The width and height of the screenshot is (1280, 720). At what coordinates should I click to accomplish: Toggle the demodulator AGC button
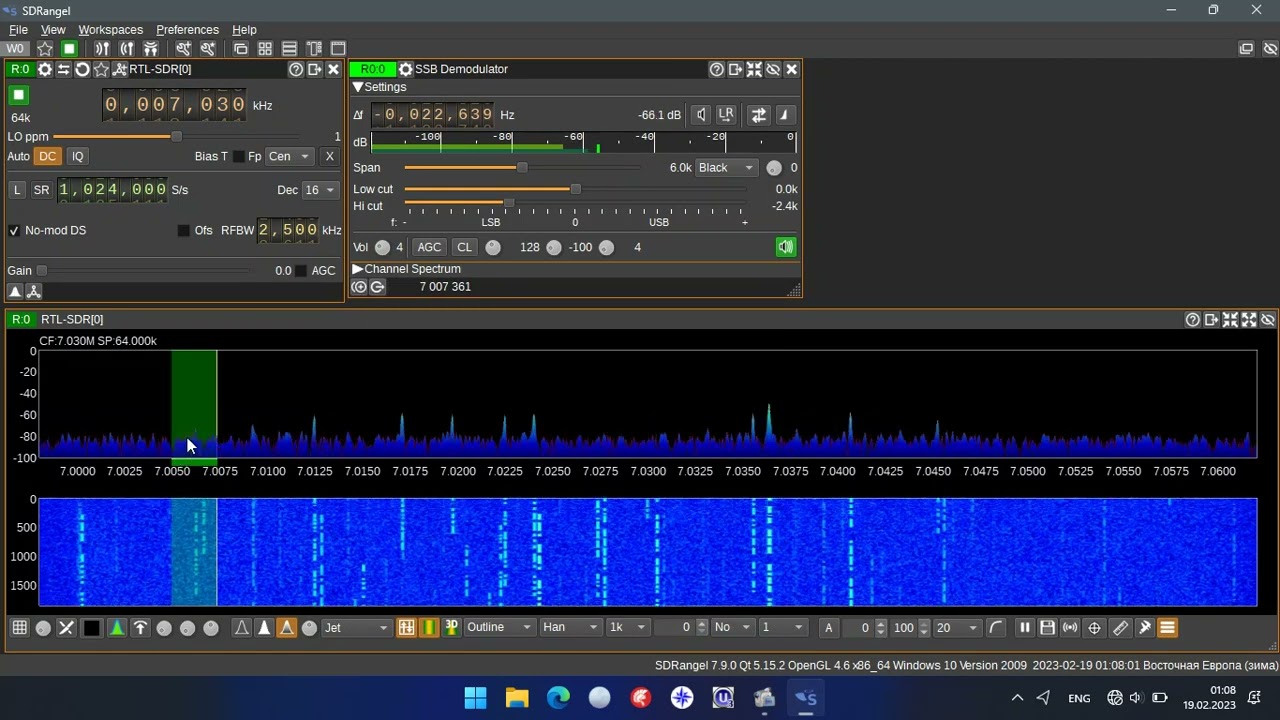pos(429,247)
